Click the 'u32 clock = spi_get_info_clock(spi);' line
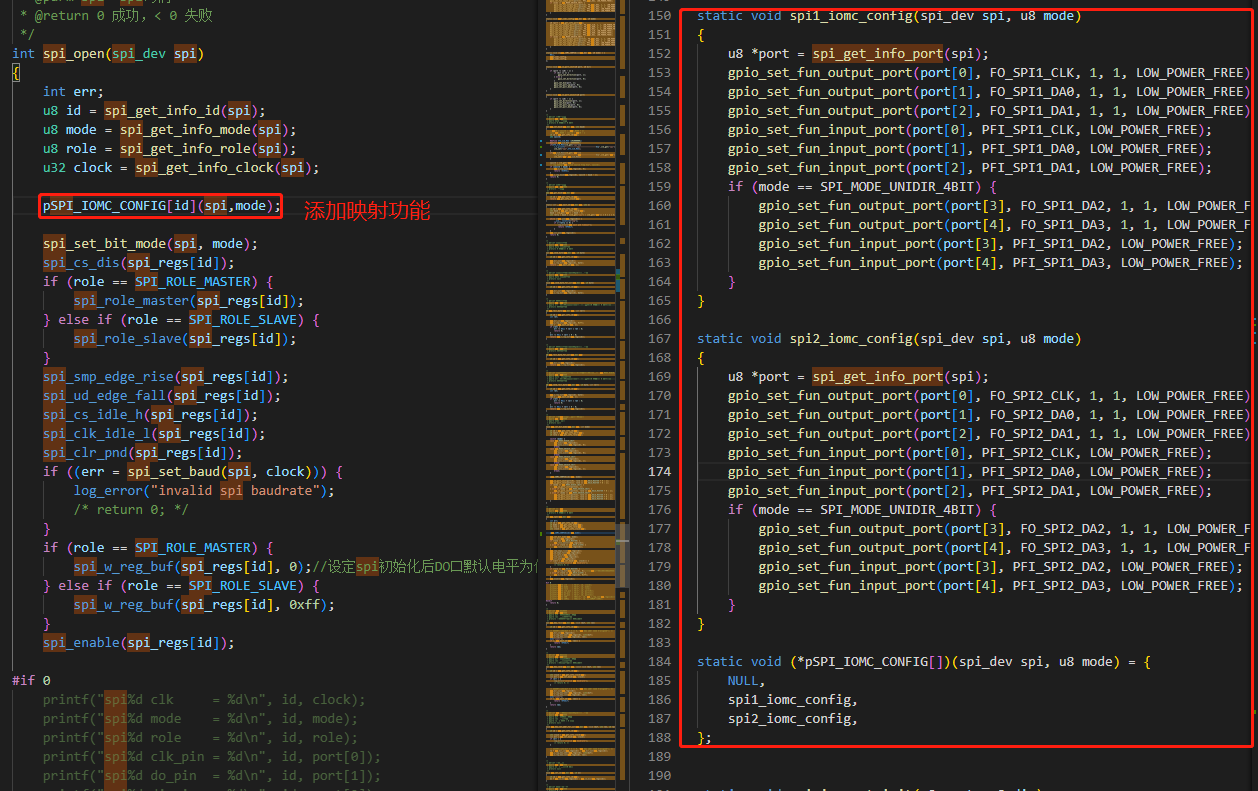The height and width of the screenshot is (791, 1258). 181,168
